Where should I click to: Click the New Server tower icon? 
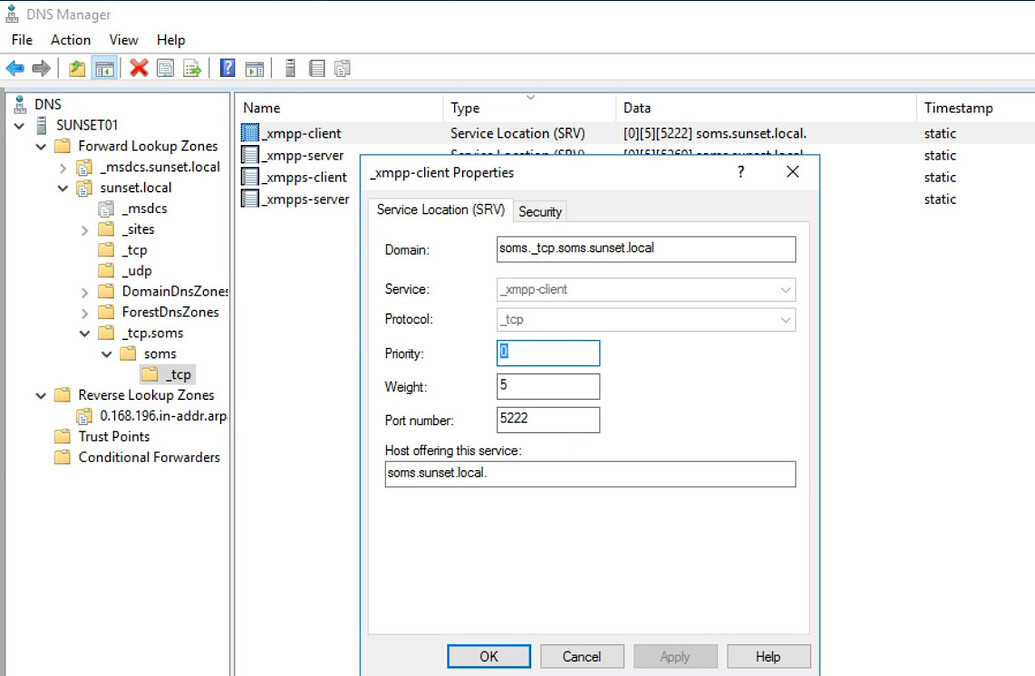click(290, 69)
